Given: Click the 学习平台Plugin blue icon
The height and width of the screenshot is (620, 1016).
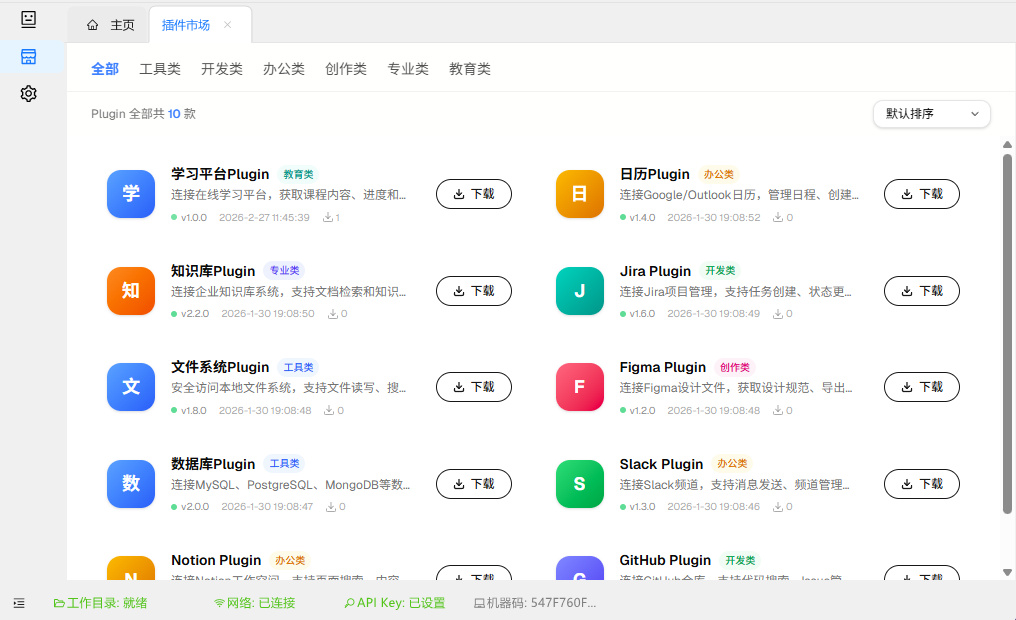Looking at the screenshot, I should [x=131, y=194].
